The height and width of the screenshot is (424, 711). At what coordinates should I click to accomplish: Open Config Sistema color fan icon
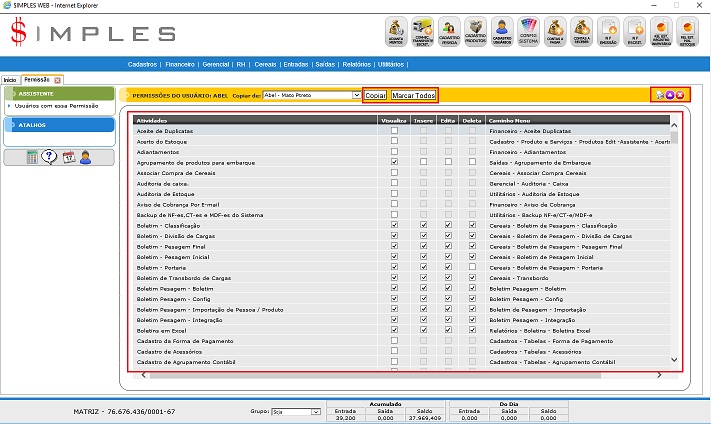pos(530,32)
